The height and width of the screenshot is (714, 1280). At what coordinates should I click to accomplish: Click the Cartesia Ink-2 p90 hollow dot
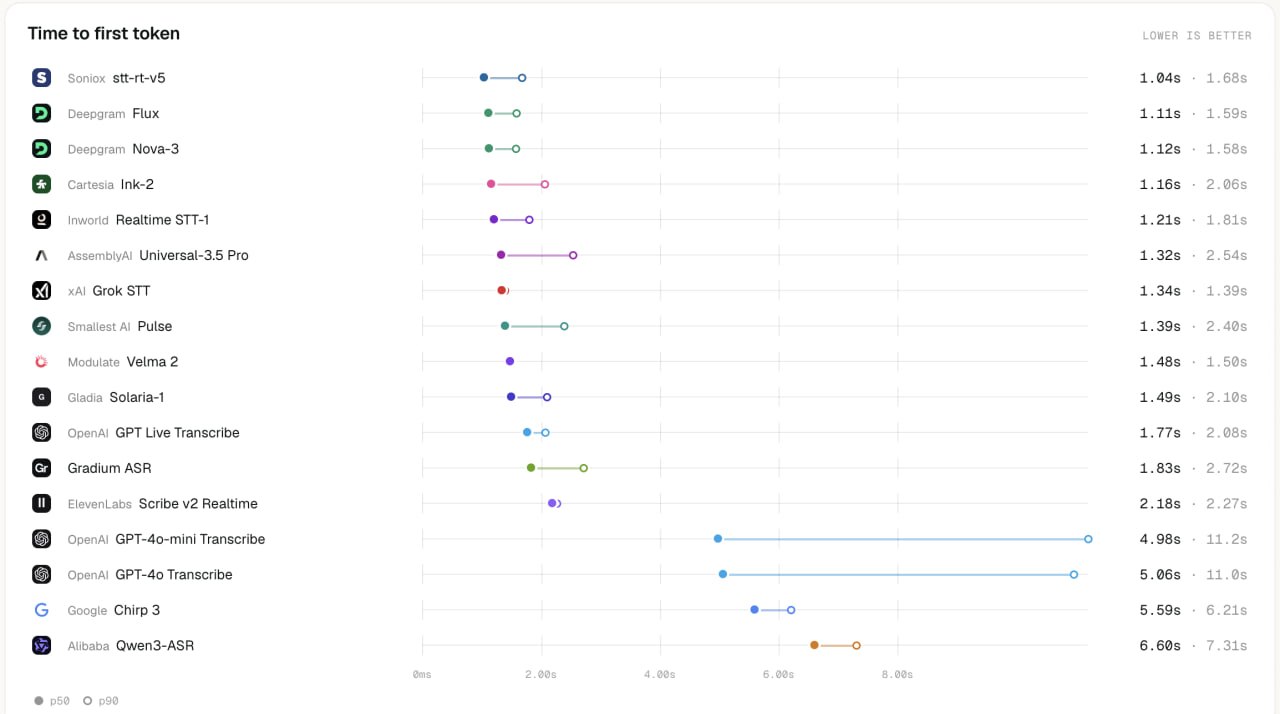[545, 184]
